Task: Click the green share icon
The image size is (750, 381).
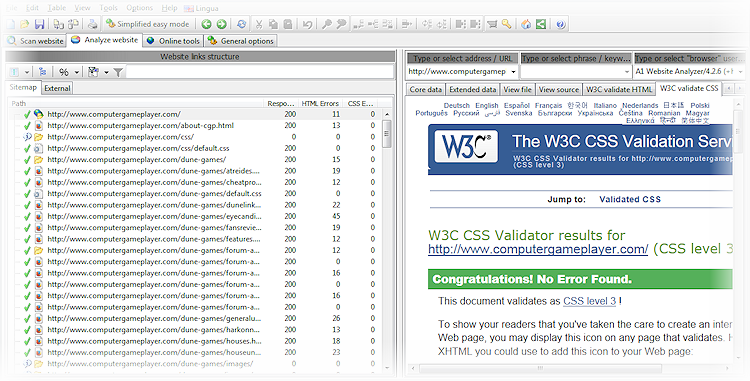Action: 541,24
